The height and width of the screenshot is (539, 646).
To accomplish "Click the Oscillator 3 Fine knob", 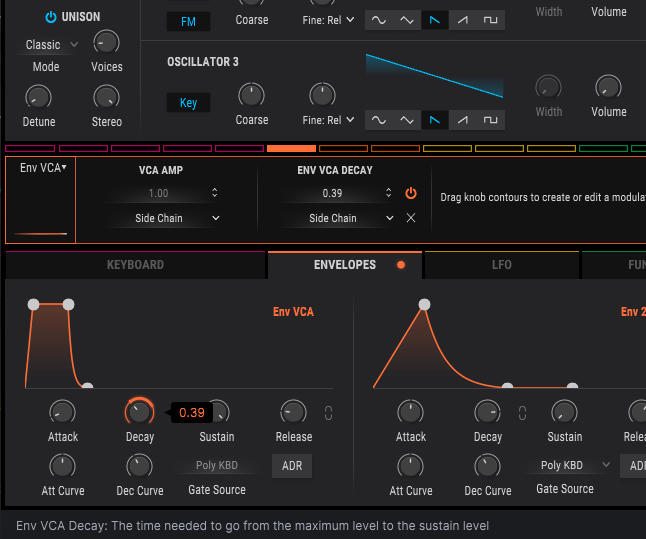I will (x=322, y=95).
